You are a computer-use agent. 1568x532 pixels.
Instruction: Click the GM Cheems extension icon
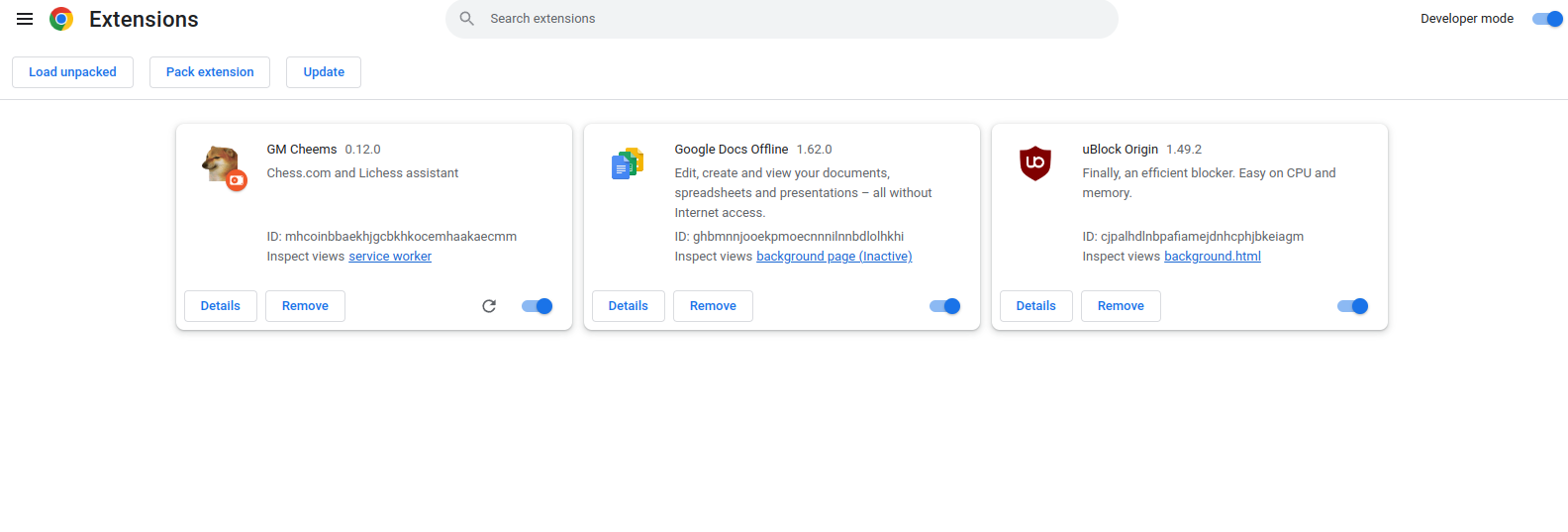coord(223,166)
